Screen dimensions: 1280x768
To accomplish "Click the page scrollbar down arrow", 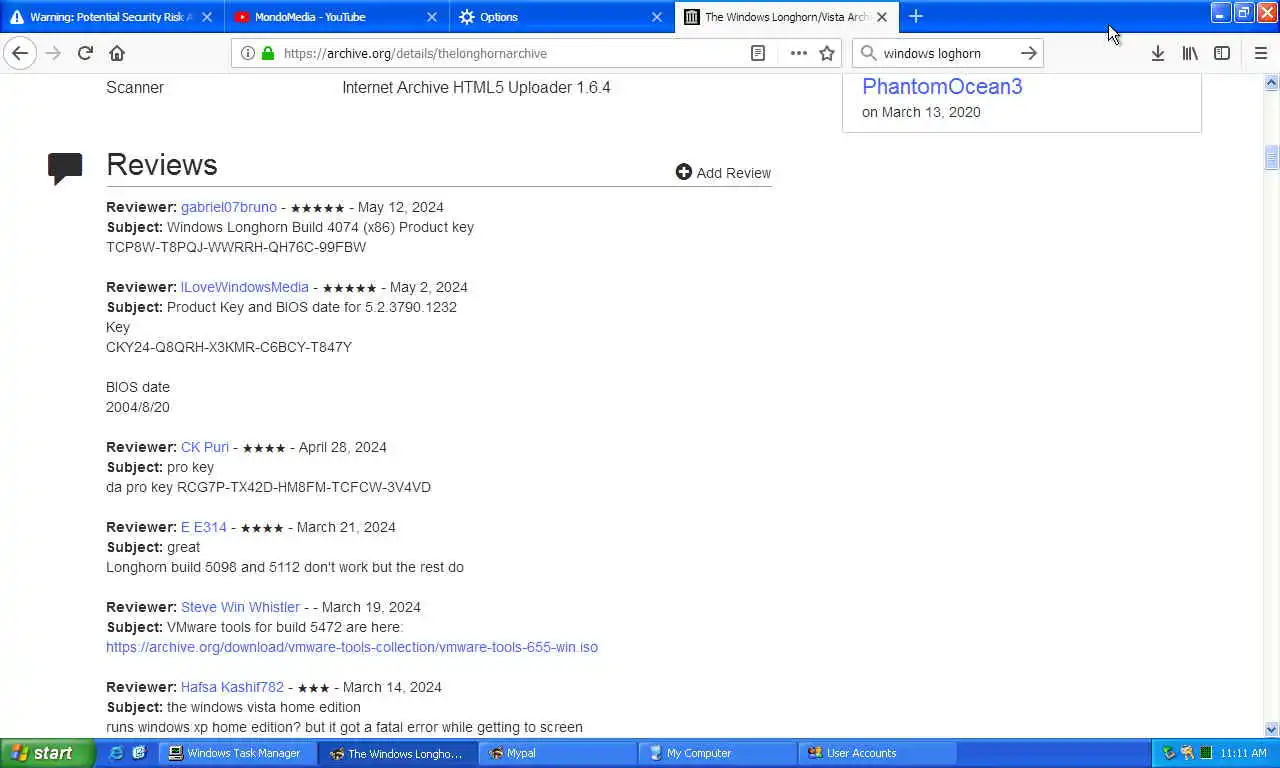I will [x=1272, y=729].
